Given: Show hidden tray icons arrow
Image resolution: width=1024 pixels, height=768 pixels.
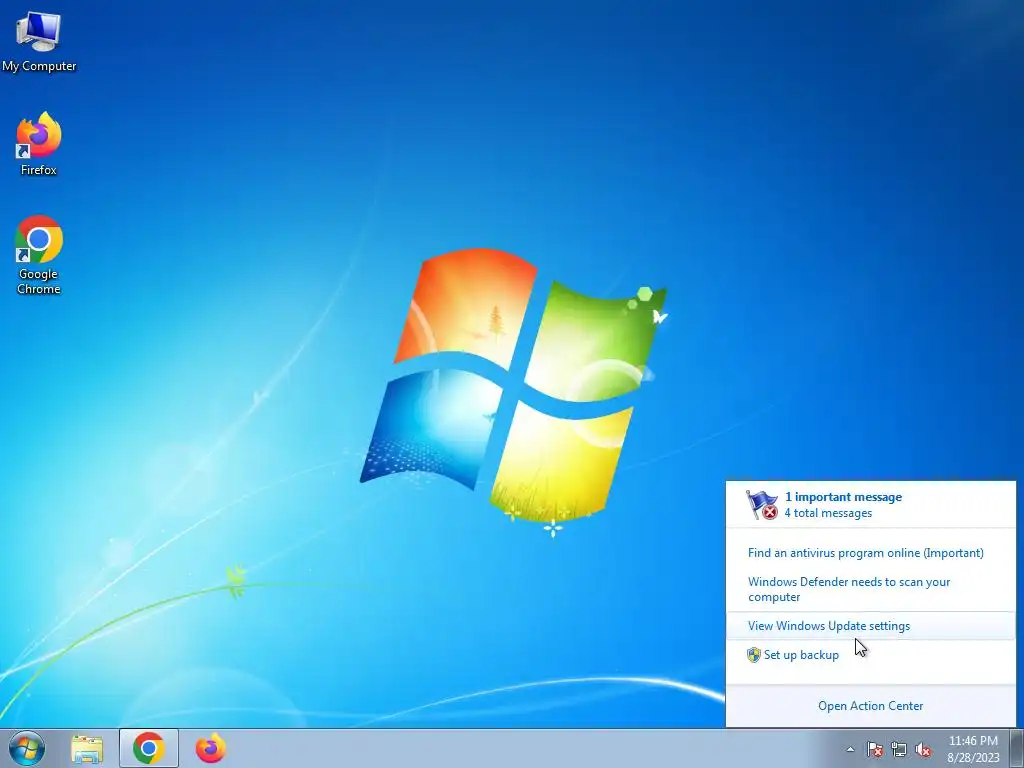Looking at the screenshot, I should 850,749.
